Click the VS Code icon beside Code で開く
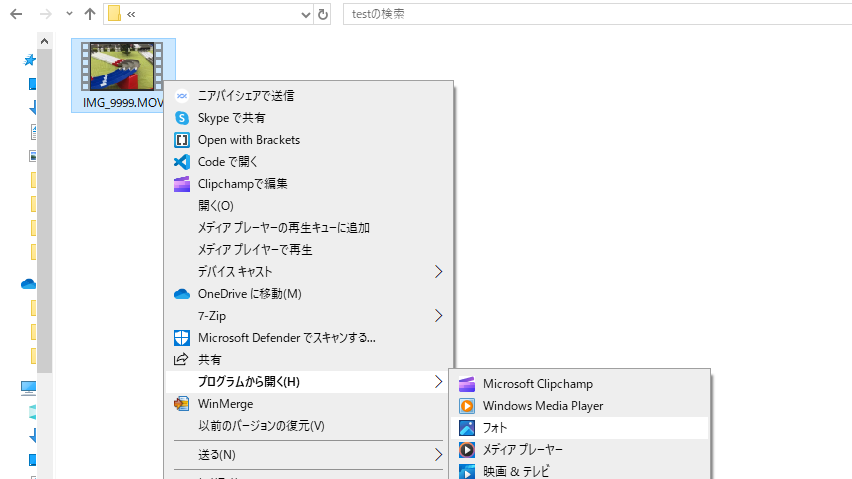The width and height of the screenshot is (852, 479). [181, 162]
